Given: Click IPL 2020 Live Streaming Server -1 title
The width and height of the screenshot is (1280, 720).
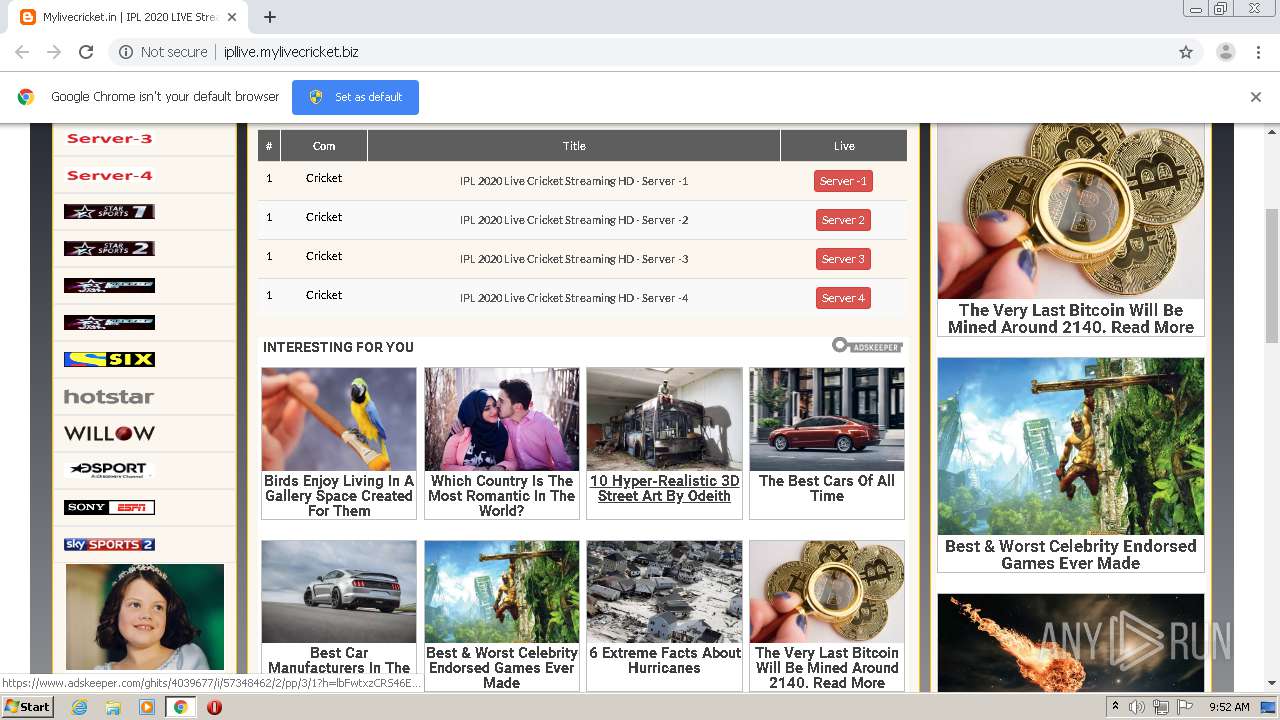Looking at the screenshot, I should coord(574,181).
